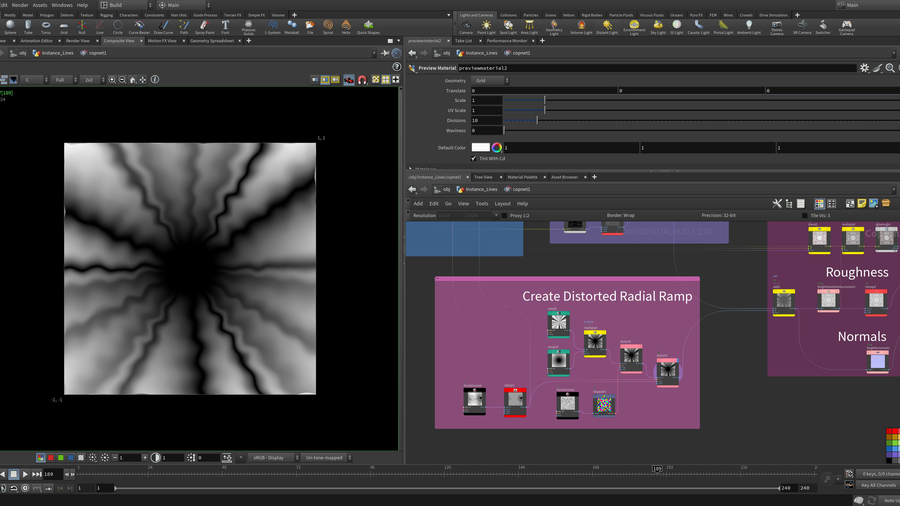The height and width of the screenshot is (506, 900).
Task: Switch to the Geometry Spreadsheet tab
Action: [x=212, y=41]
